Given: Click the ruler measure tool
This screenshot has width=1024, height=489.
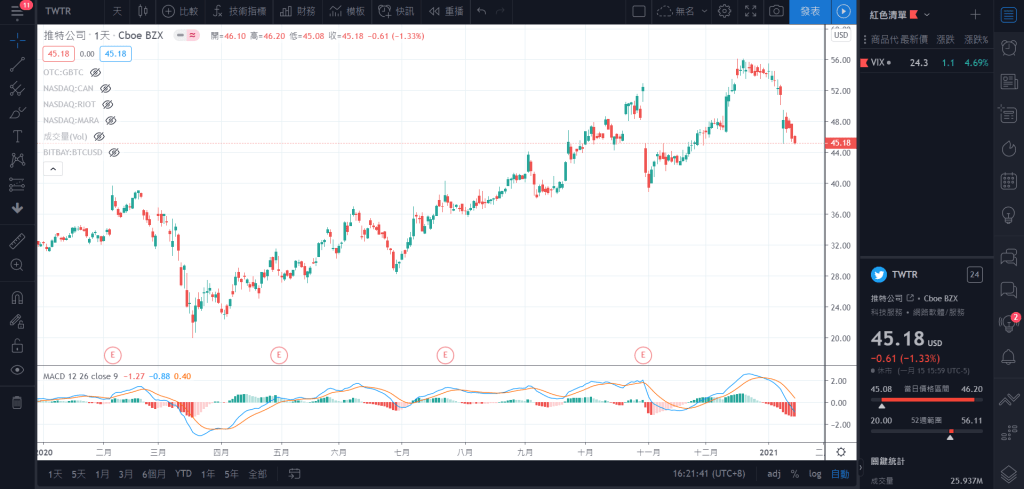Looking at the screenshot, I should point(17,241).
